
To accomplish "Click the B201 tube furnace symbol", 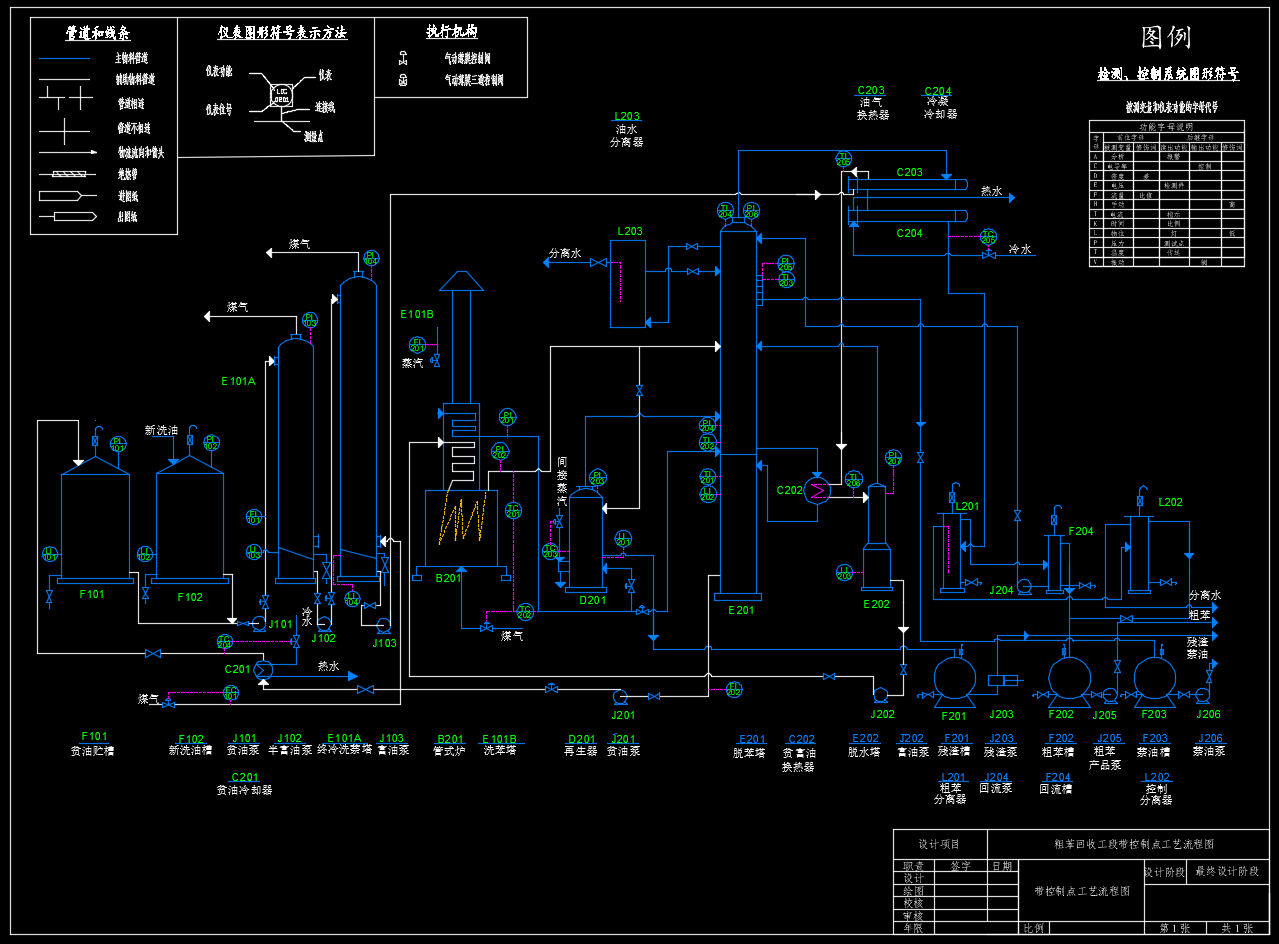I will 461,528.
